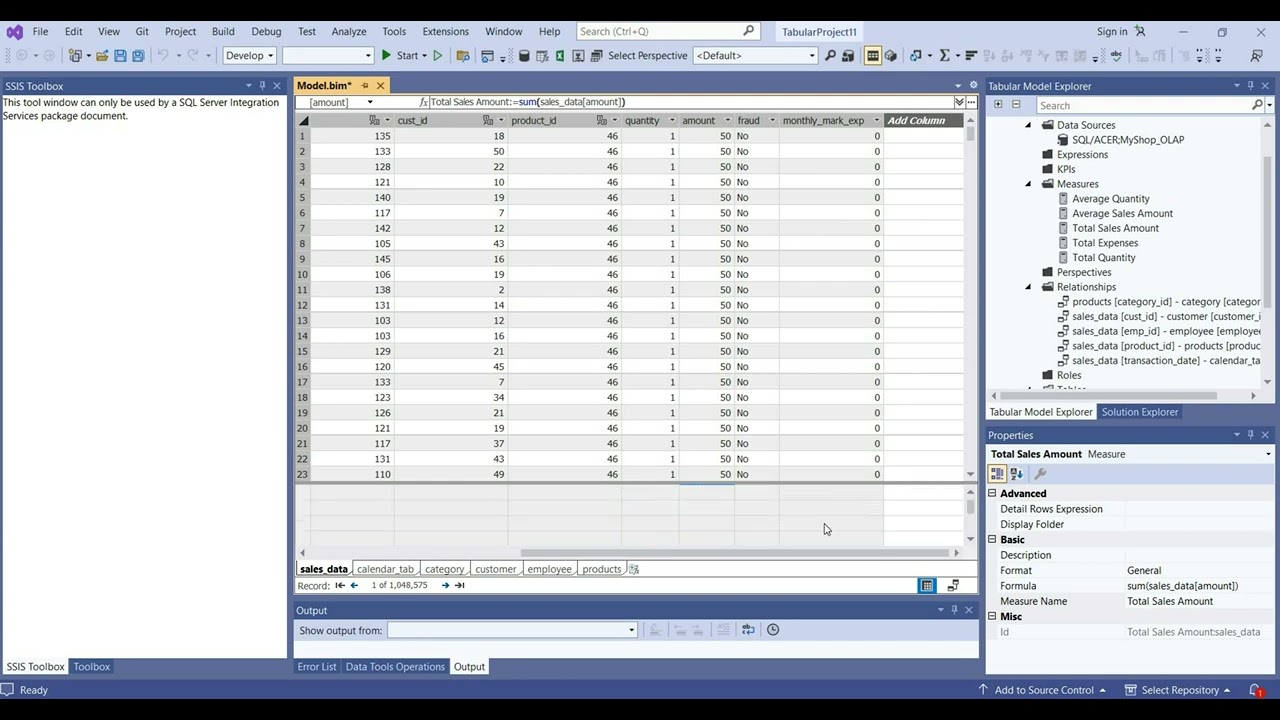Switch to the calendar_tab table tab
The height and width of the screenshot is (720, 1280).
pyautogui.click(x=385, y=569)
